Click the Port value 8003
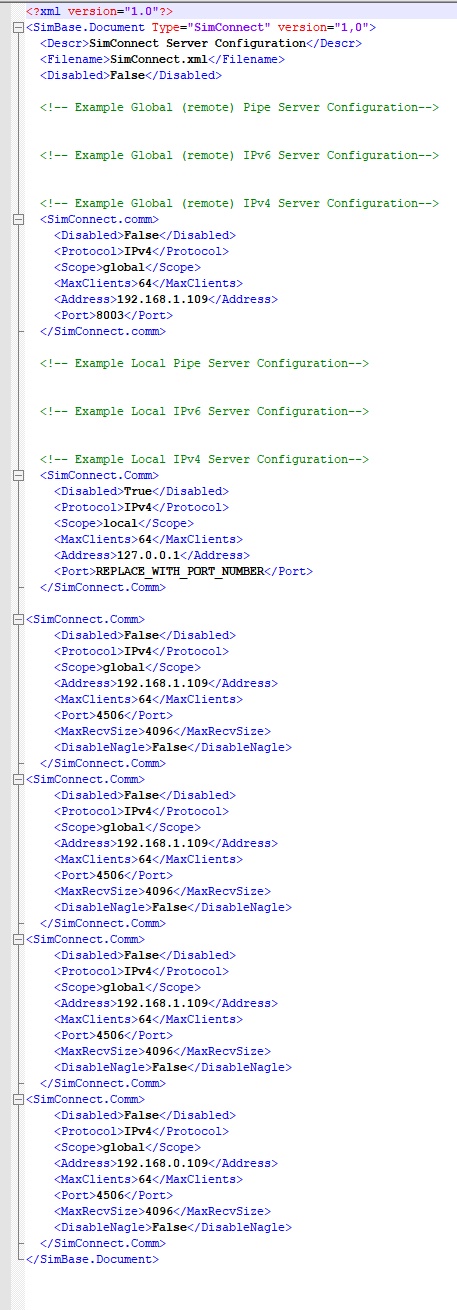Viewport: 457px width, 1310px height. (x=111, y=315)
